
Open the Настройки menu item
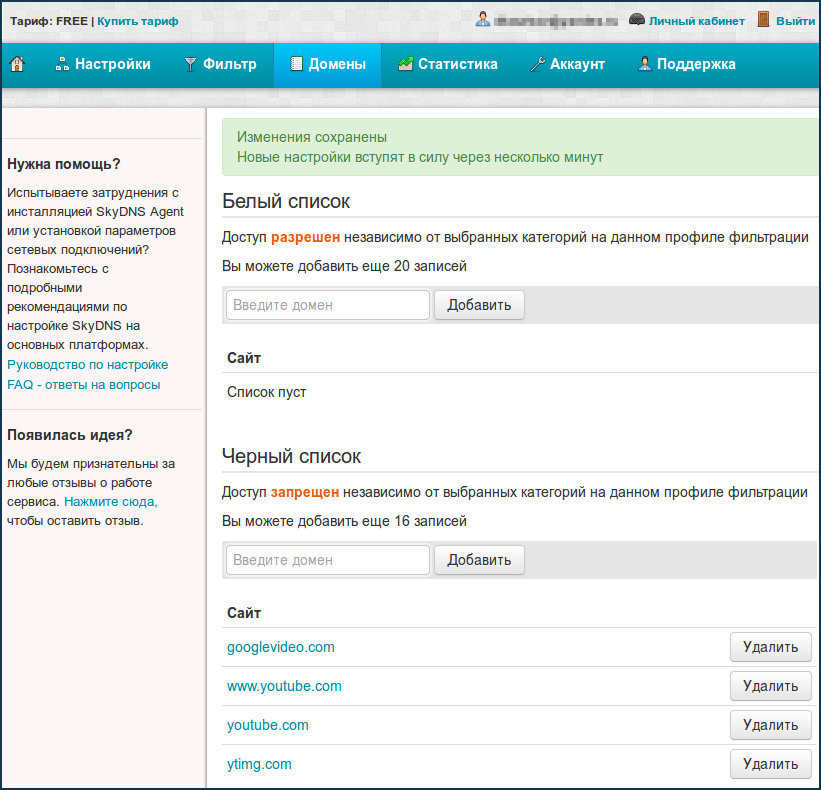102,64
